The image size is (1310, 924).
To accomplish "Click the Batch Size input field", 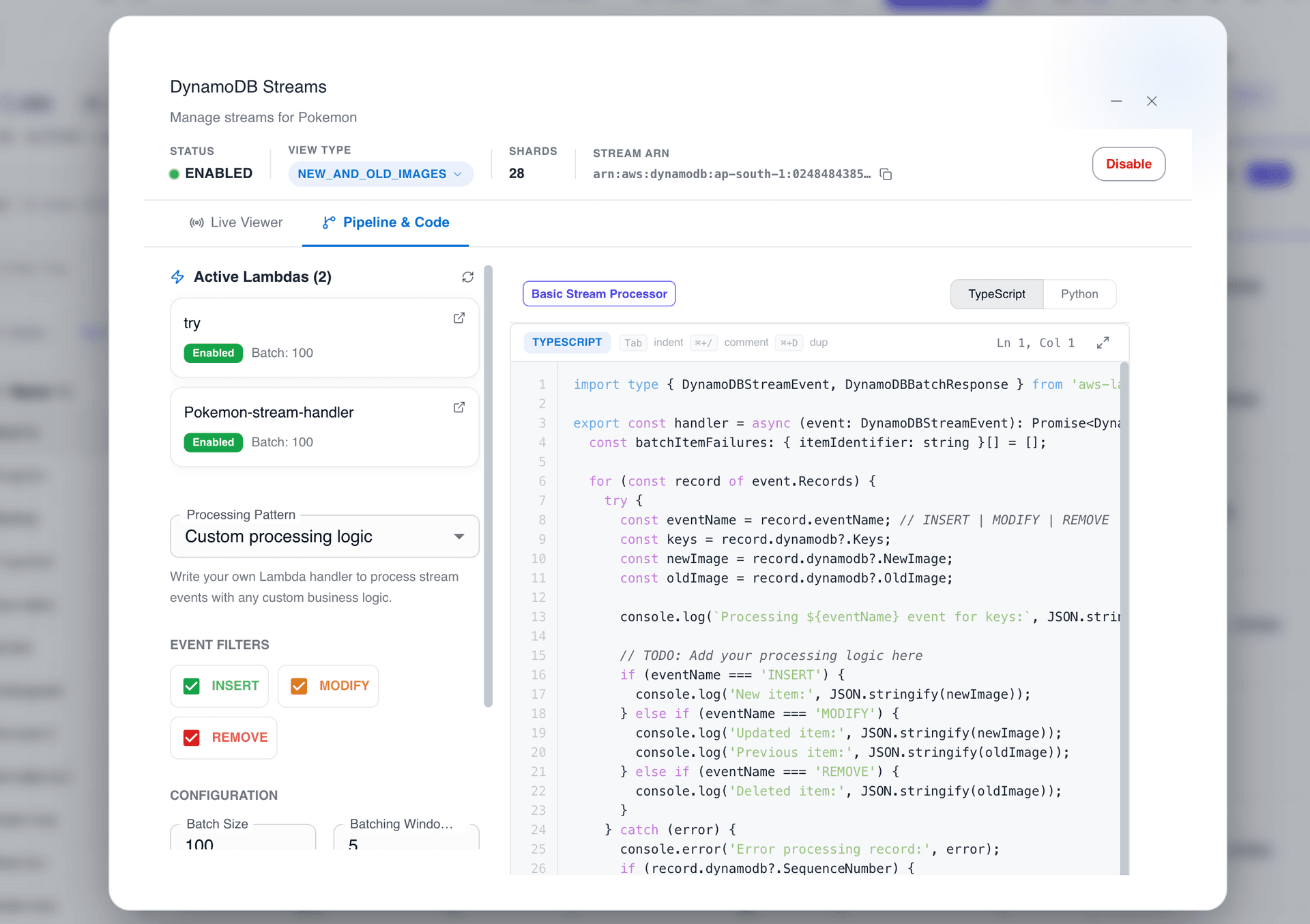I will click(243, 838).
